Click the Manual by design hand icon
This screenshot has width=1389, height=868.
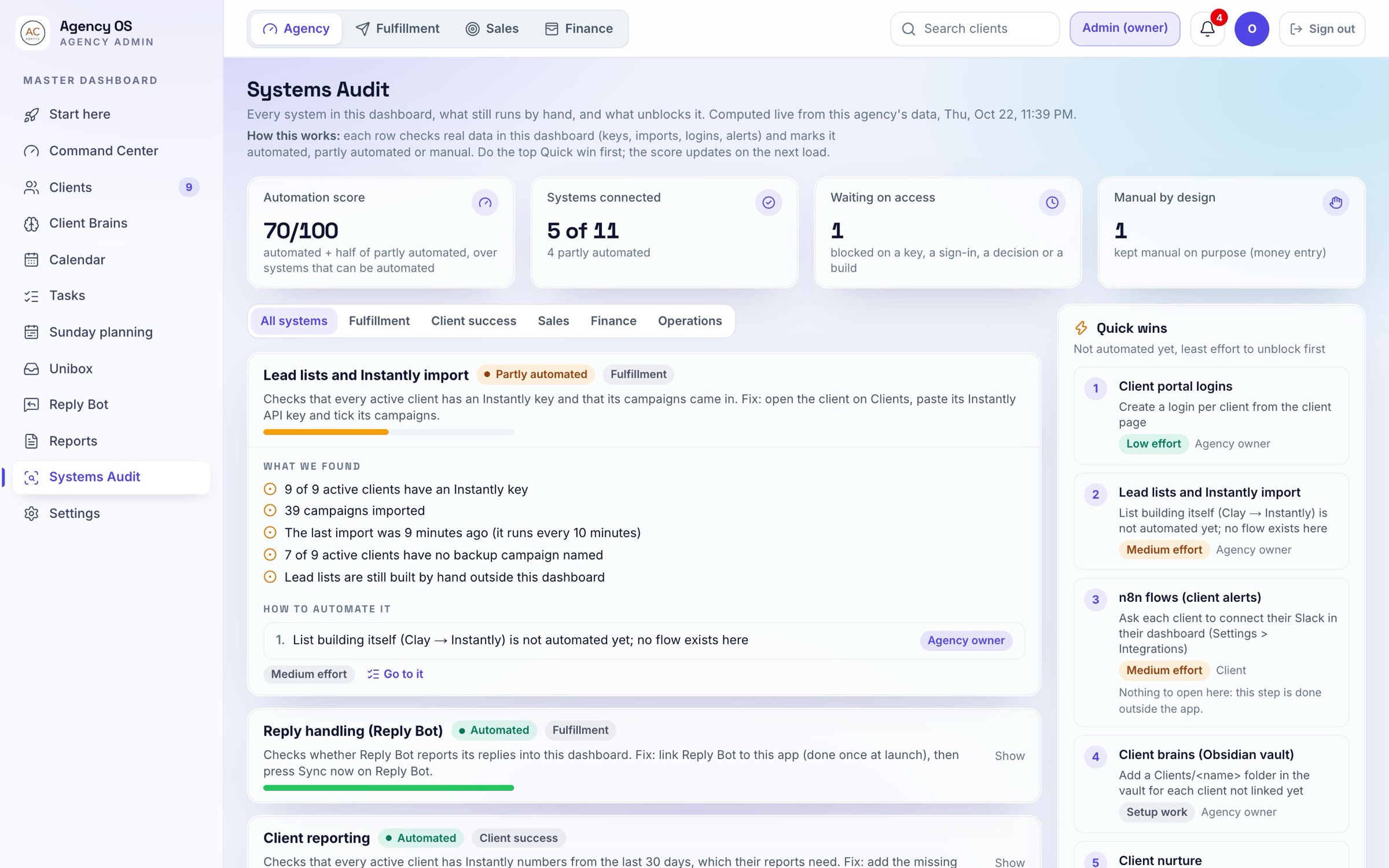coord(1336,203)
